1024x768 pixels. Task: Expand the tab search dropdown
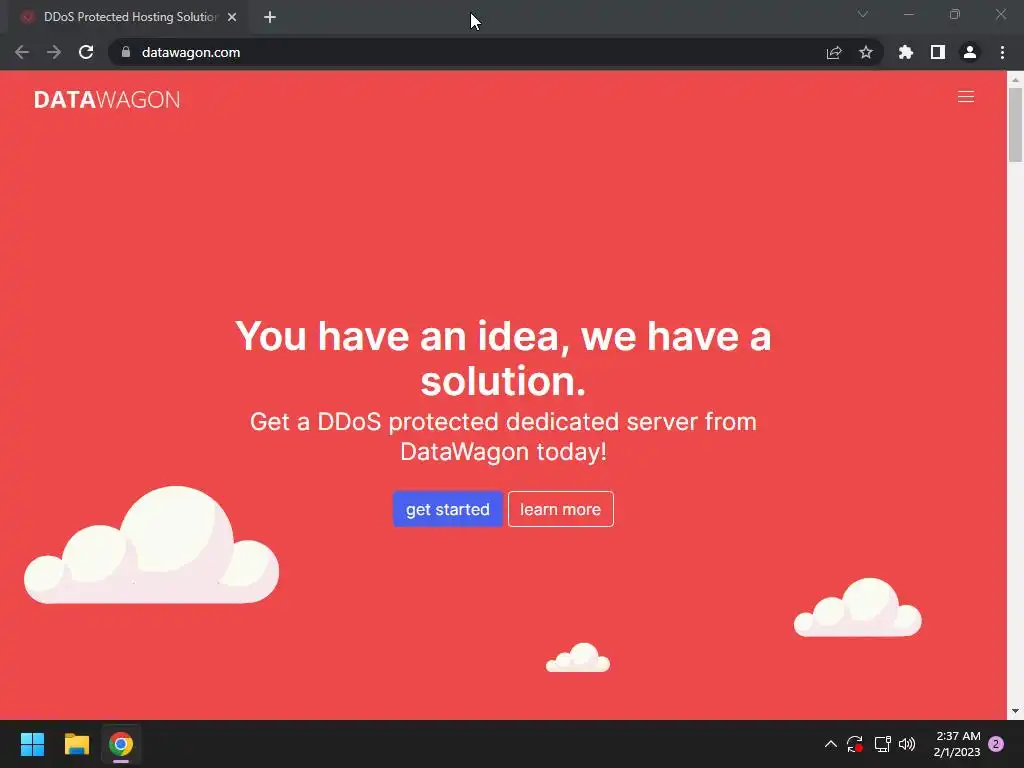pos(863,14)
